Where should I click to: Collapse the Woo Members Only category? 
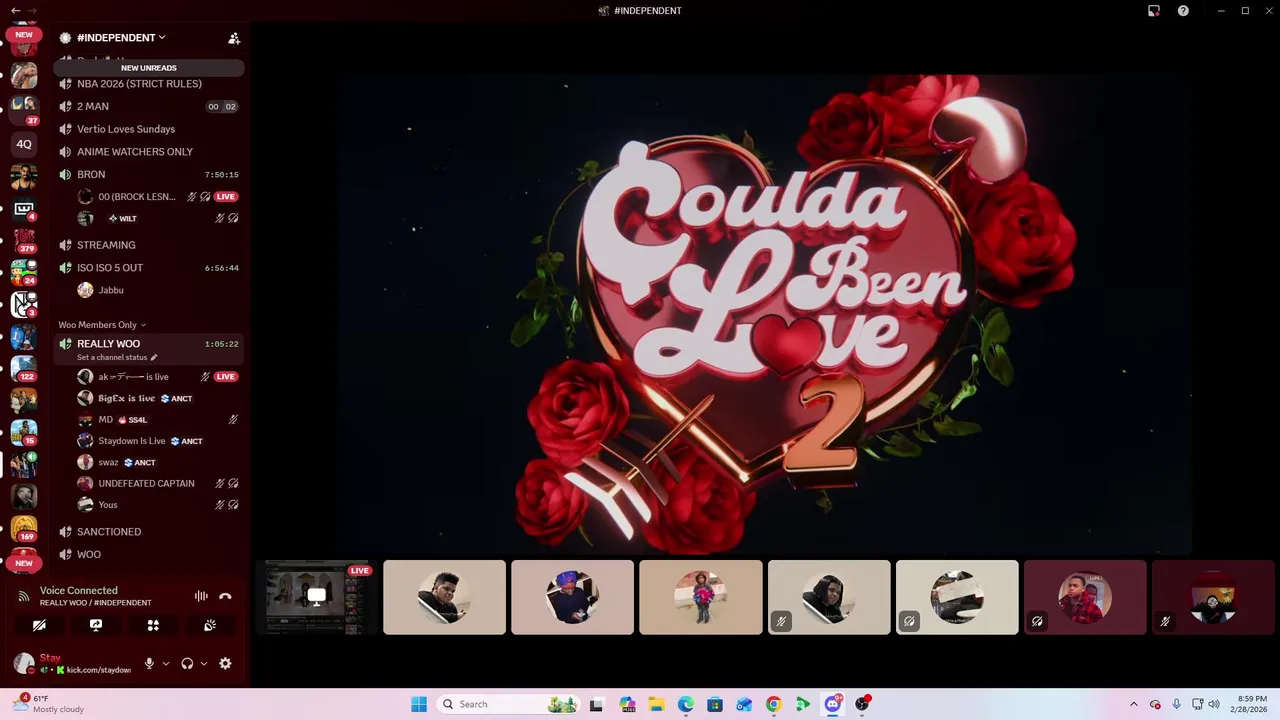point(102,325)
